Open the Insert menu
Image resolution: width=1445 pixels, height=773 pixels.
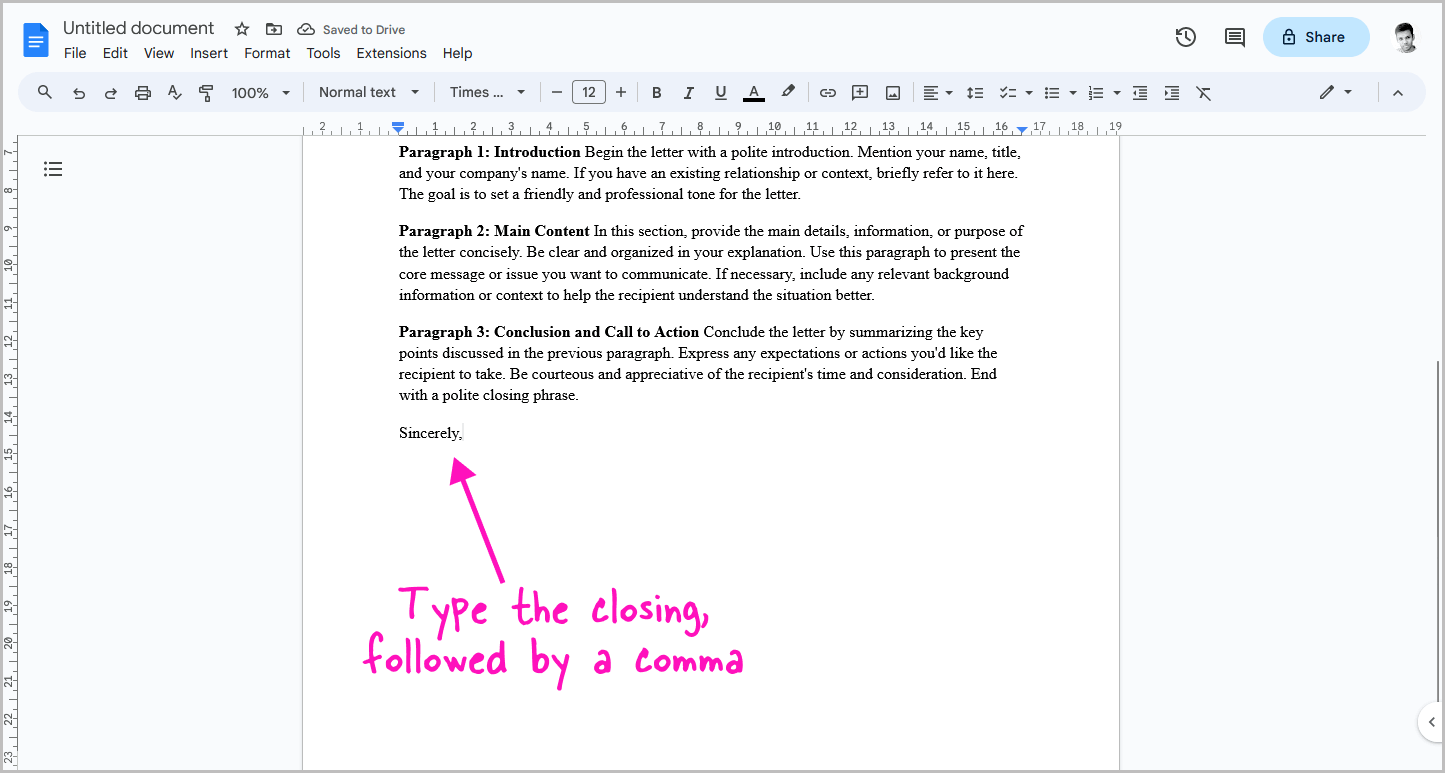point(209,53)
